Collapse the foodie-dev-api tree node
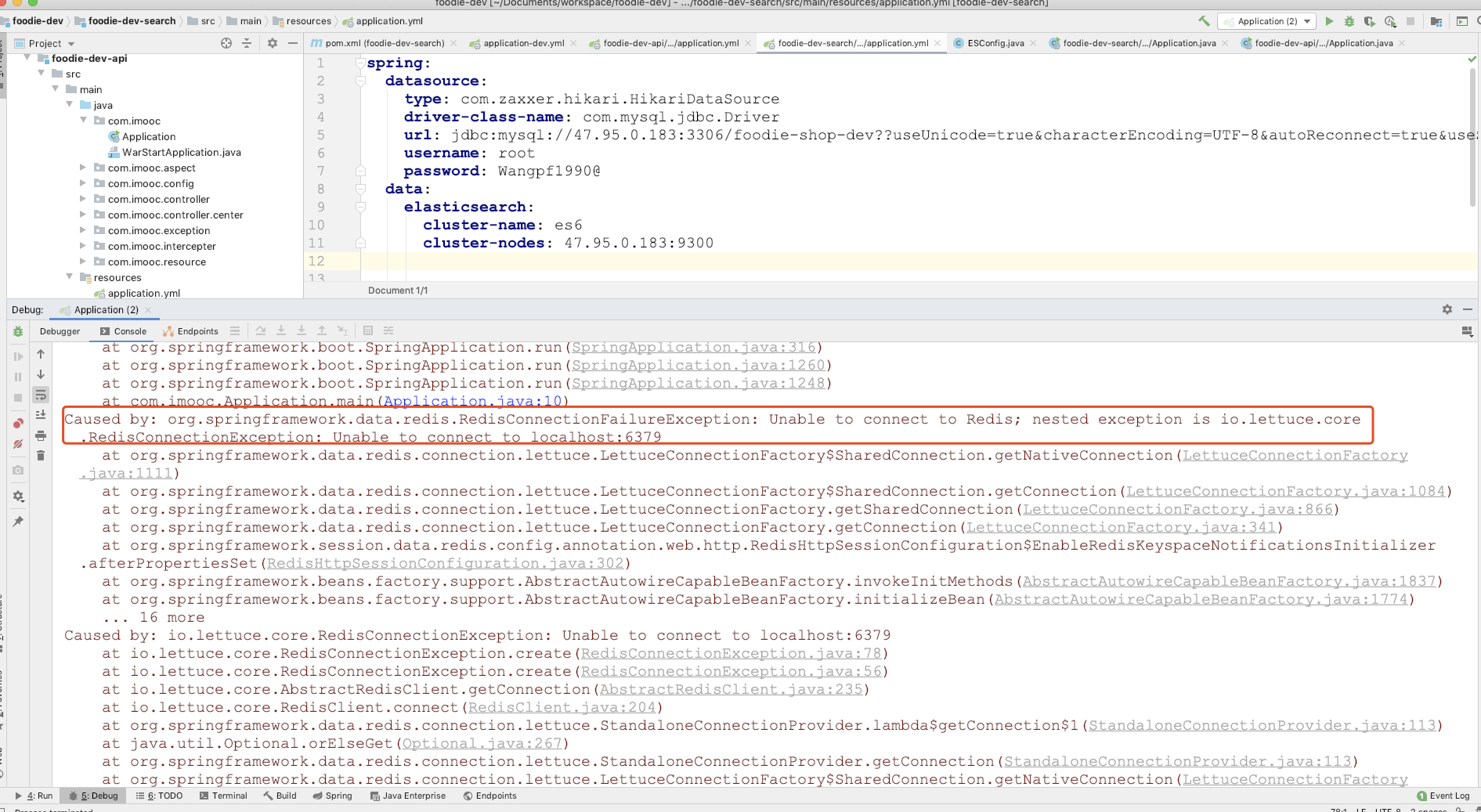This screenshot has height=812, width=1481. (x=28, y=58)
